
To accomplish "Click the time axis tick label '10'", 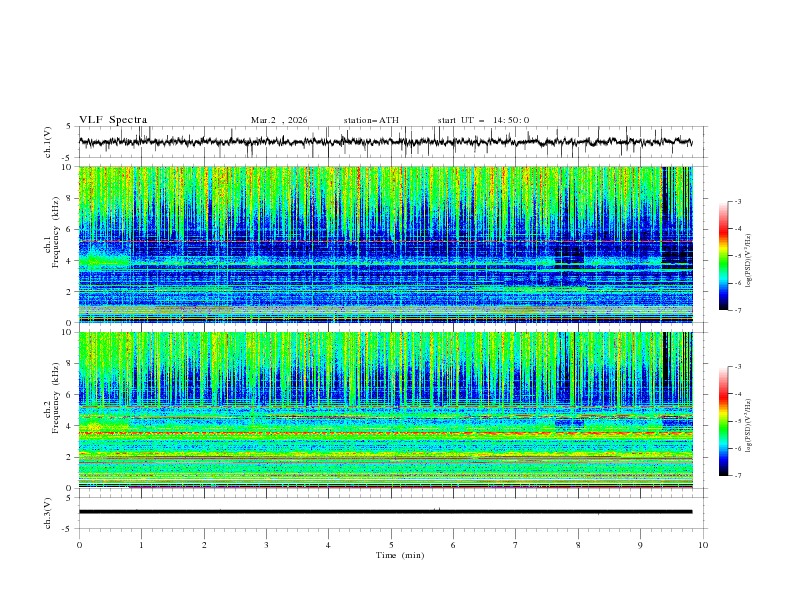I will [x=703, y=545].
